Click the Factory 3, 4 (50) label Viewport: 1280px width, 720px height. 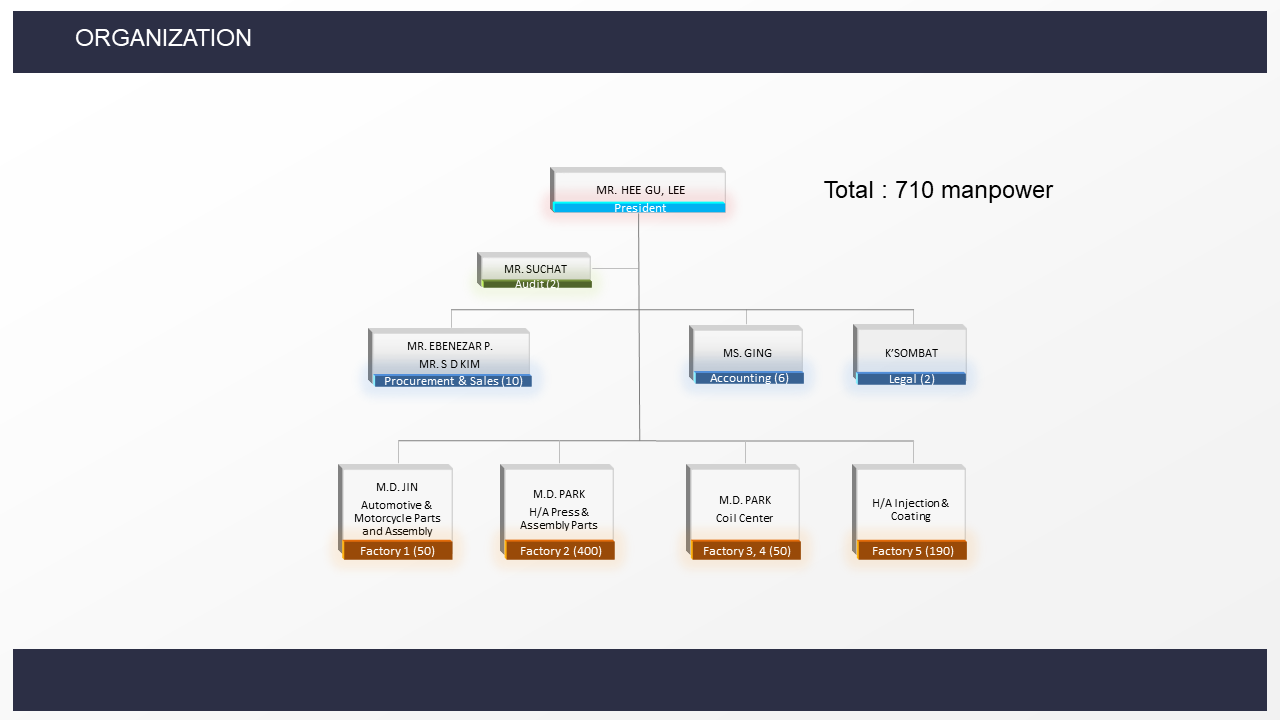click(x=746, y=551)
